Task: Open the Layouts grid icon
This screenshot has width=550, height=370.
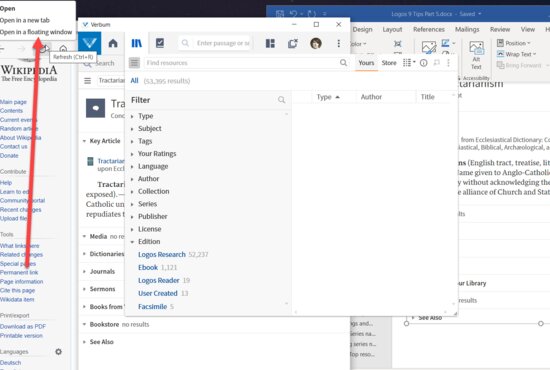Action: click(270, 43)
